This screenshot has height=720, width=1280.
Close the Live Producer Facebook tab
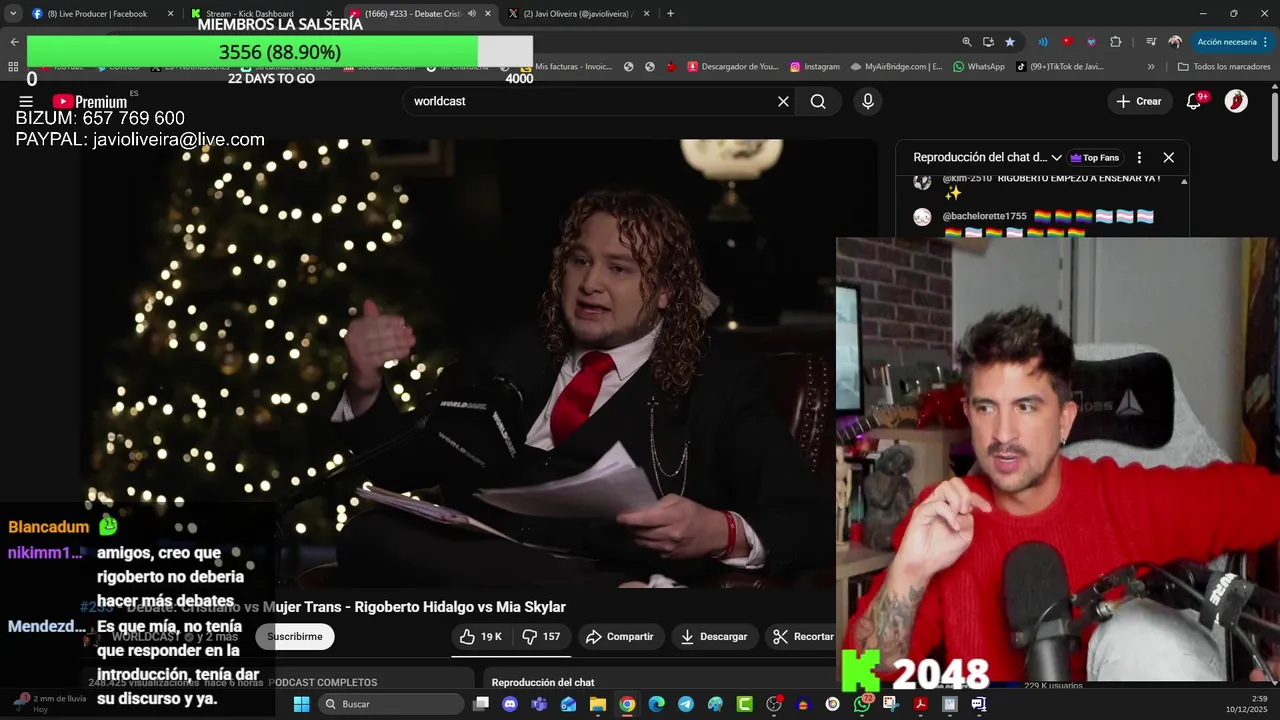click(x=170, y=14)
